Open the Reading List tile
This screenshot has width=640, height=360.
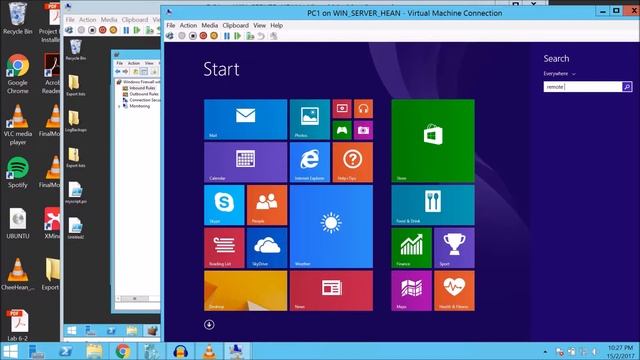[224, 248]
